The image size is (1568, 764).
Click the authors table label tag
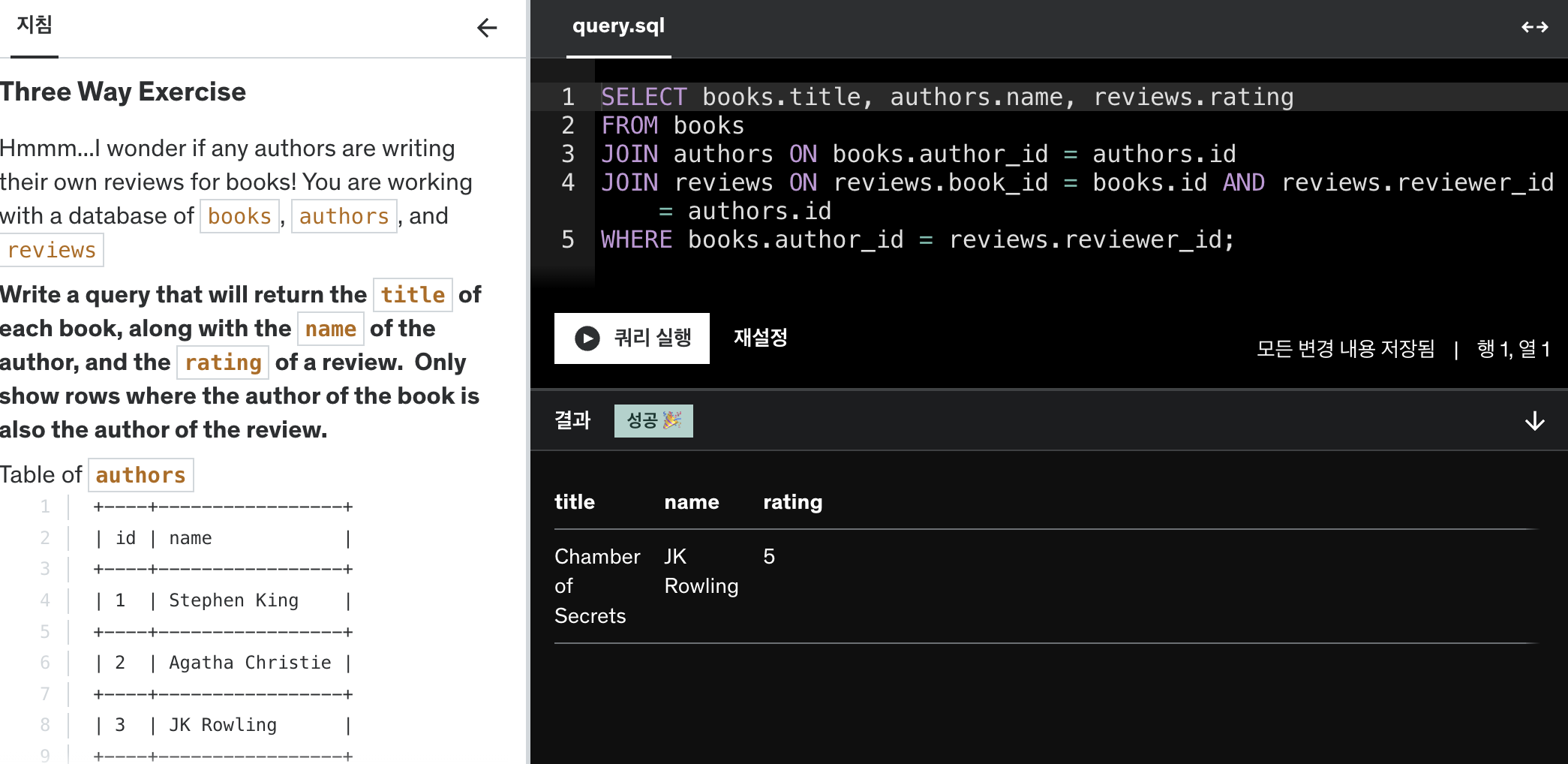[x=140, y=475]
